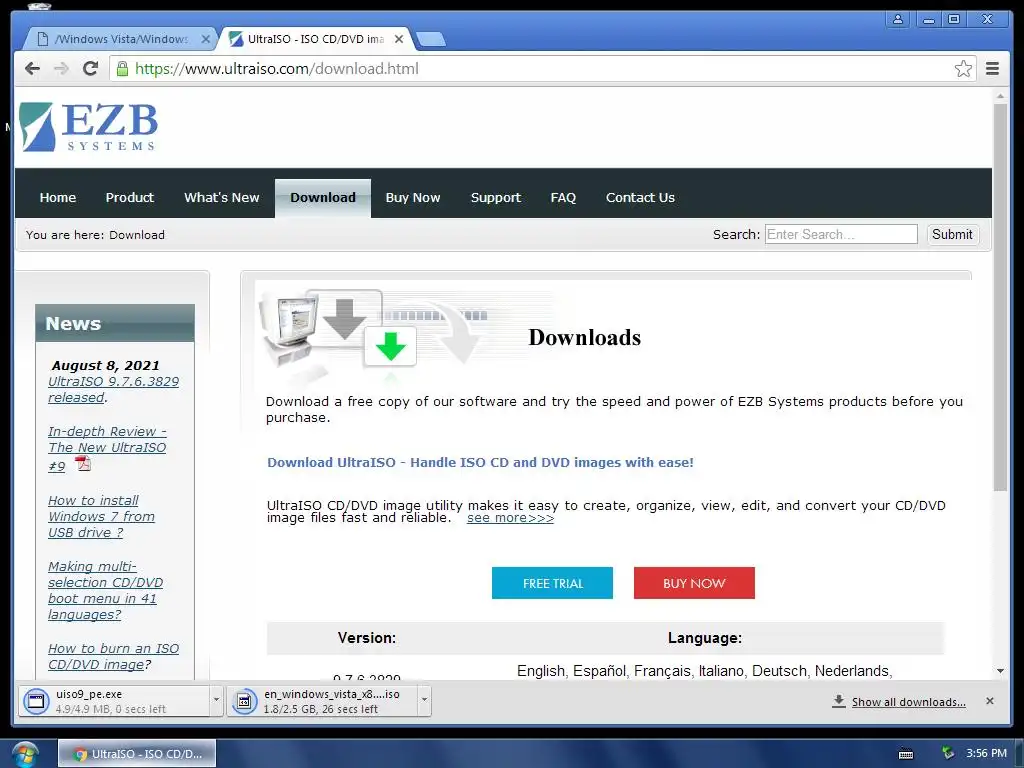
Task: Click the Download UltraISO heading link
Action: [x=480, y=462]
